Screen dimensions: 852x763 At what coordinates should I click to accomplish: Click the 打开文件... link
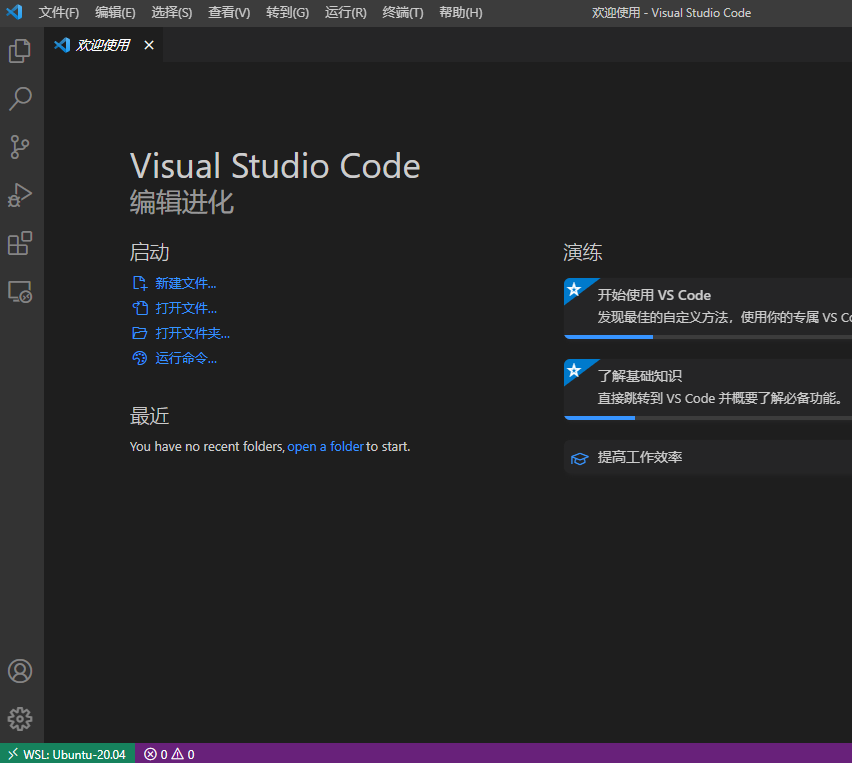click(186, 308)
